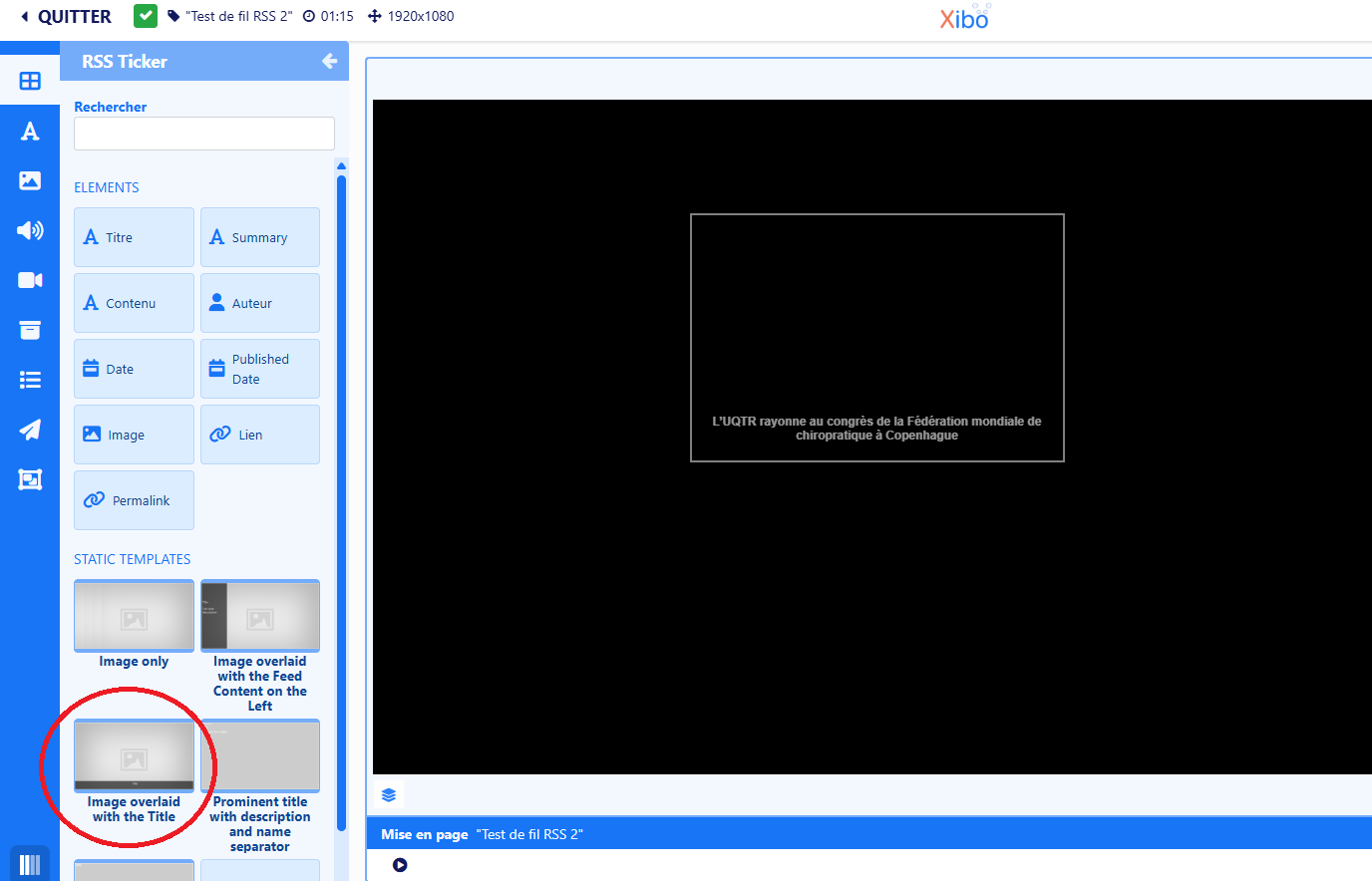Viewport: 1372px width, 881px height.
Task: Collapse the RSS Ticker panel with the back arrow
Action: click(329, 61)
